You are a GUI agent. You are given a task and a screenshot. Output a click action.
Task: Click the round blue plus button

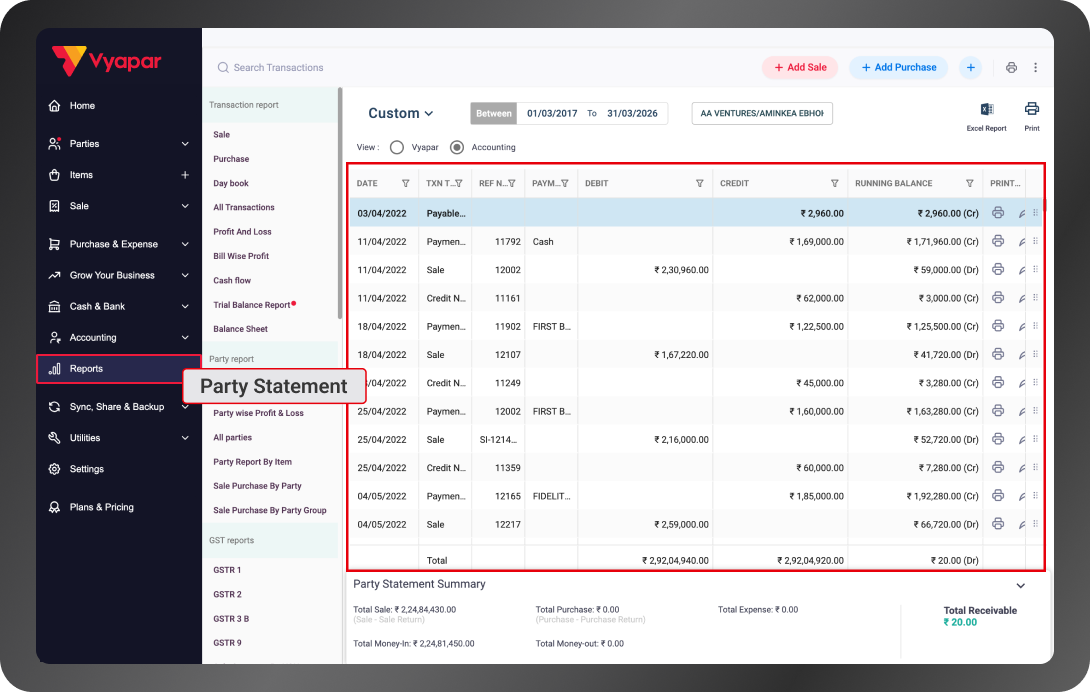(970, 67)
